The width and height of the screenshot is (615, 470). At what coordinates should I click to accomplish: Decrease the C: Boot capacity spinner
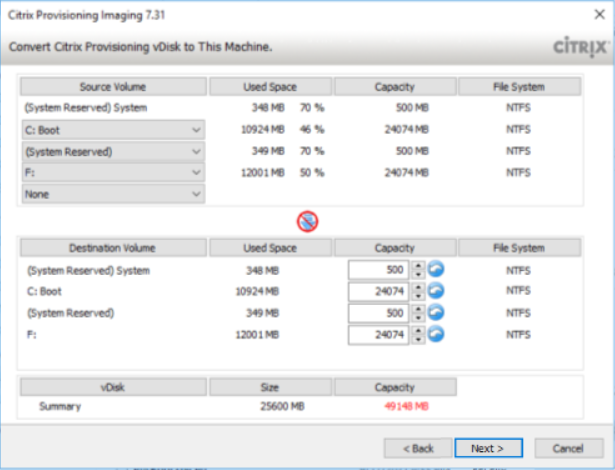(x=418, y=296)
